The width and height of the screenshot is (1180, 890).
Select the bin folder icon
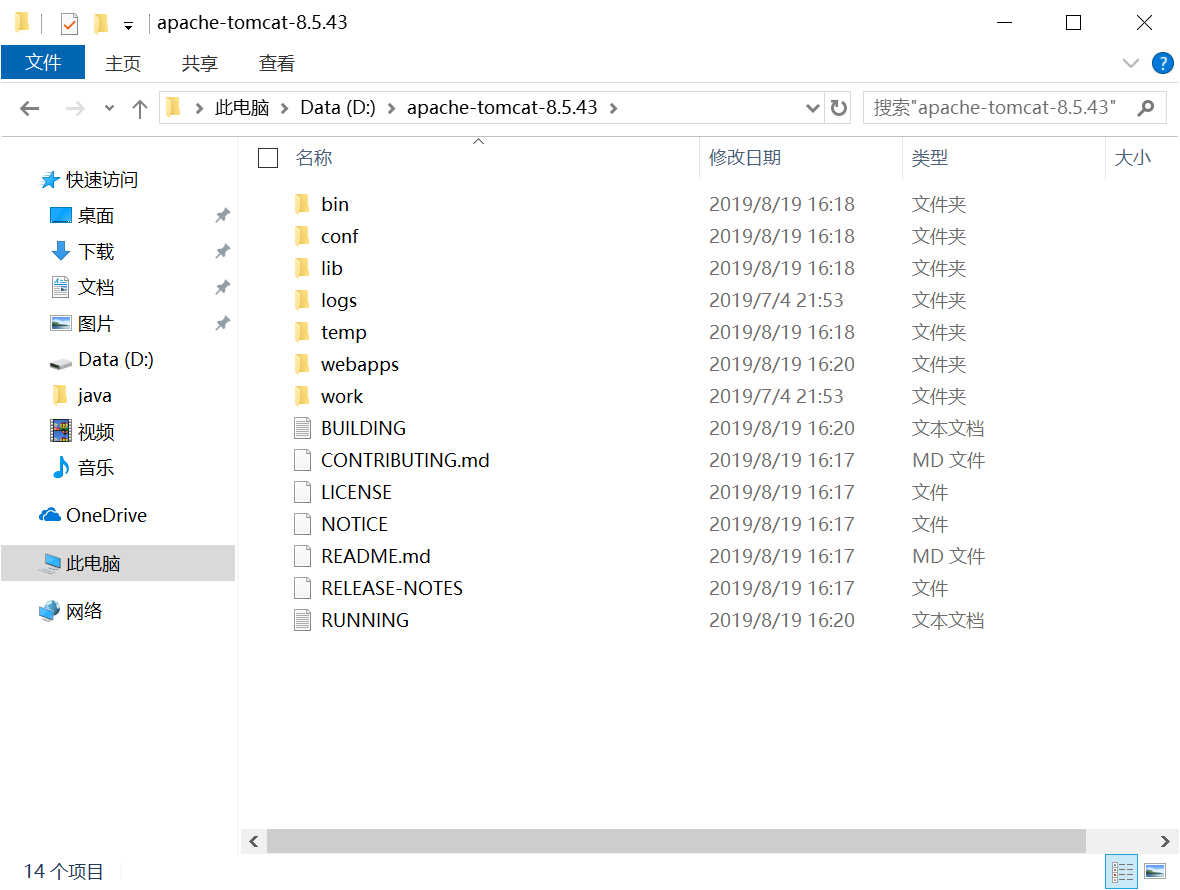pyautogui.click(x=302, y=204)
